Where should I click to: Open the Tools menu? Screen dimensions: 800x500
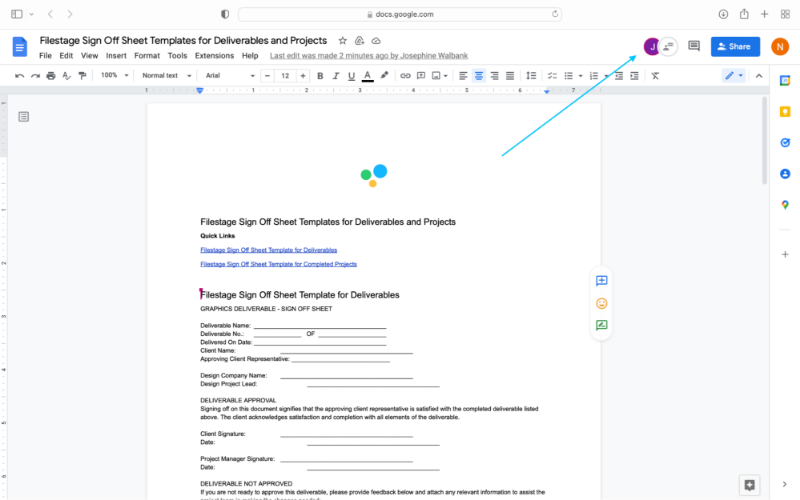tap(178, 56)
